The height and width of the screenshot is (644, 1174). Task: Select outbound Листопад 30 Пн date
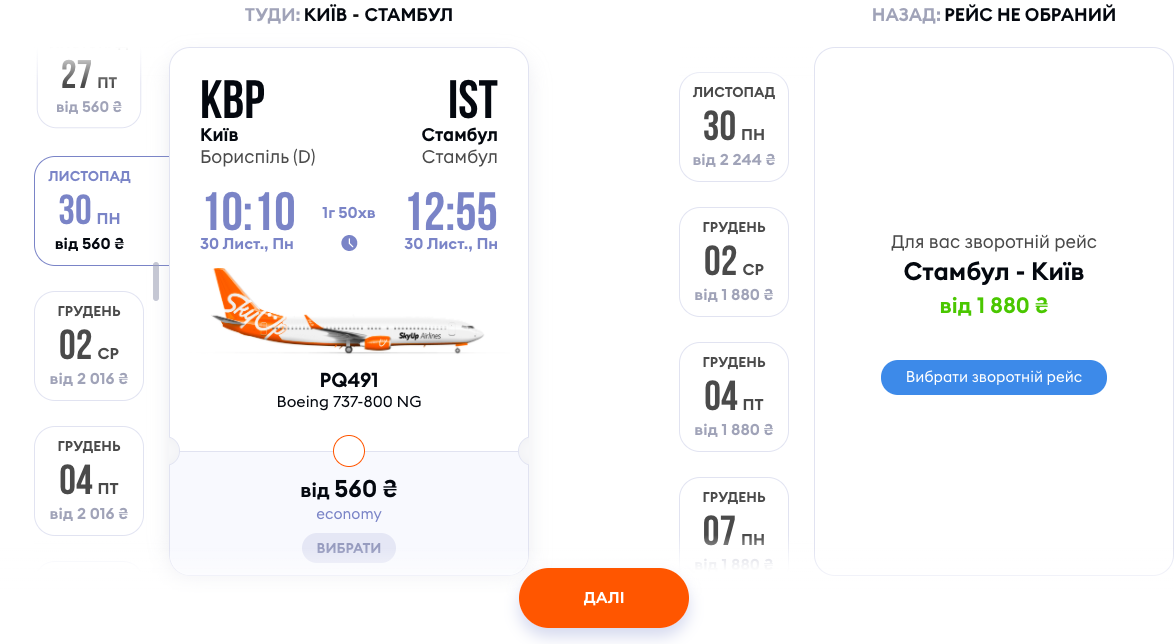coord(102,210)
